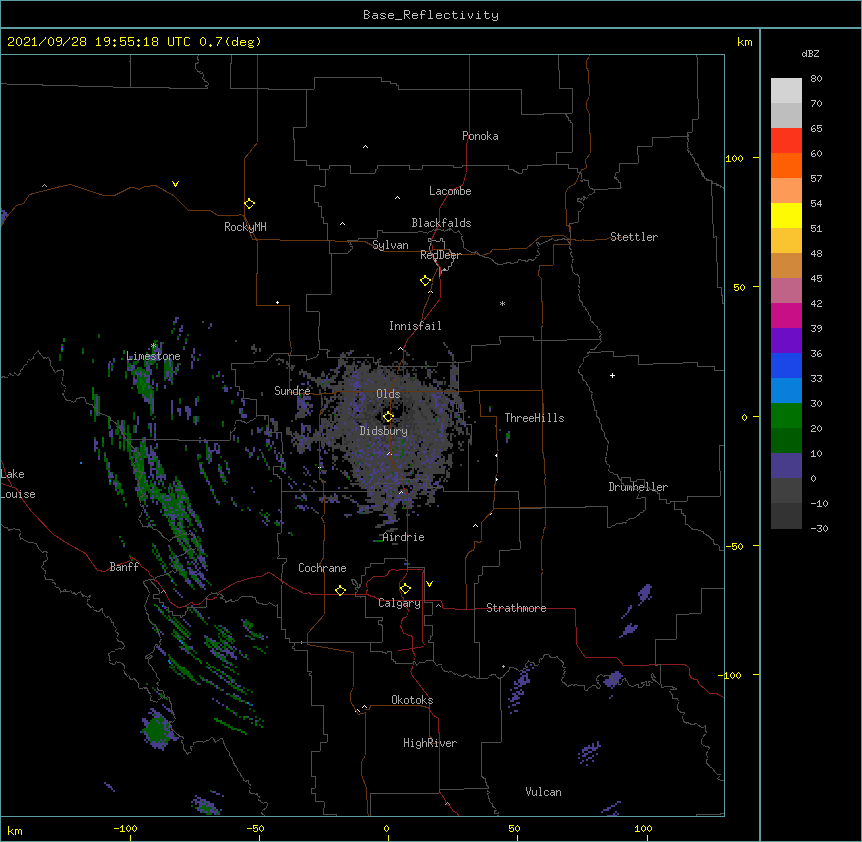Click the white plus marker north of Drumheller
Image resolution: width=862 pixels, height=842 pixels.
(612, 375)
